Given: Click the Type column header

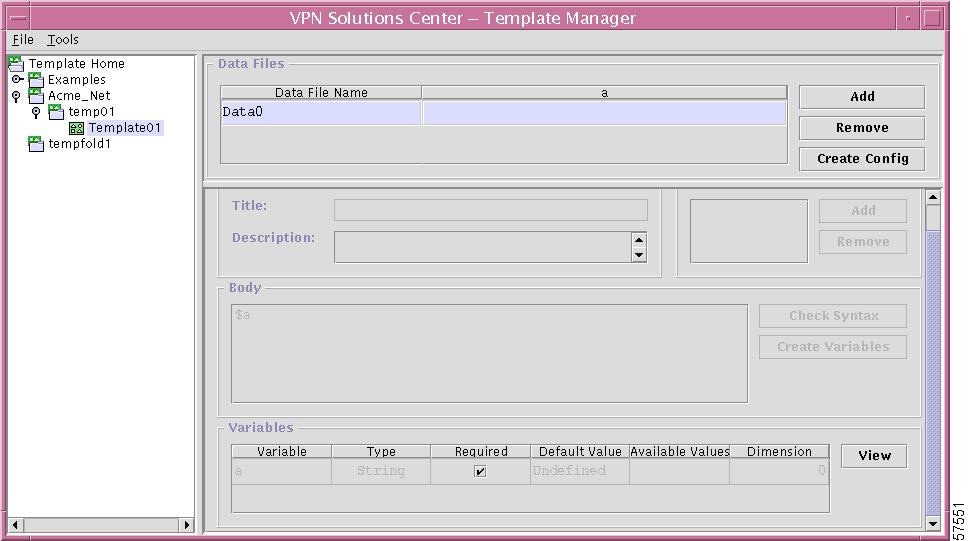Looking at the screenshot, I should [381, 451].
